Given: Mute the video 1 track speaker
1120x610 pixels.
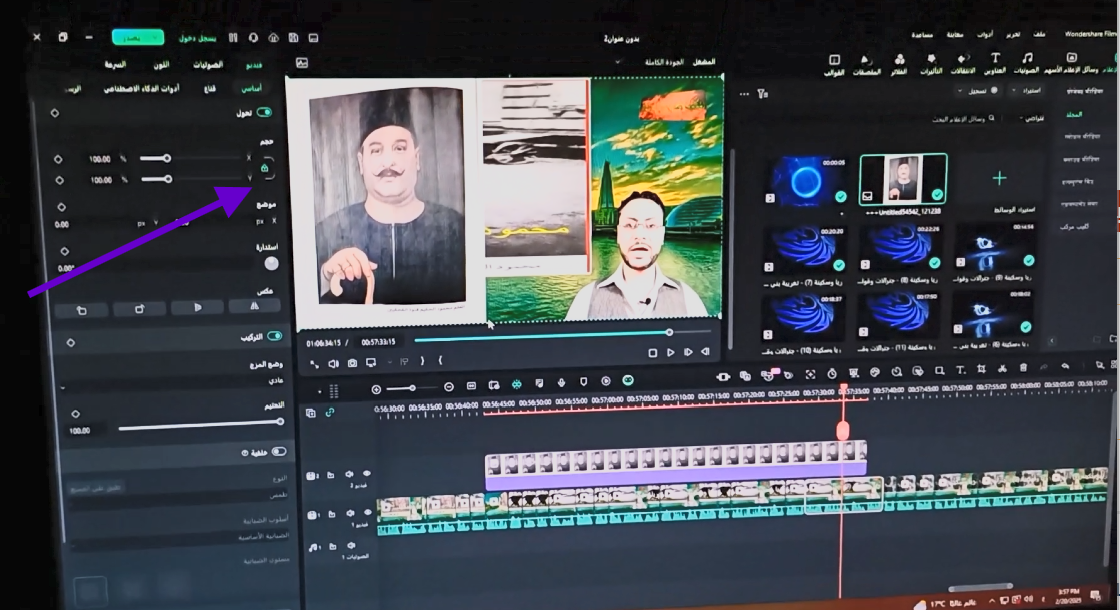Looking at the screenshot, I should point(350,513).
